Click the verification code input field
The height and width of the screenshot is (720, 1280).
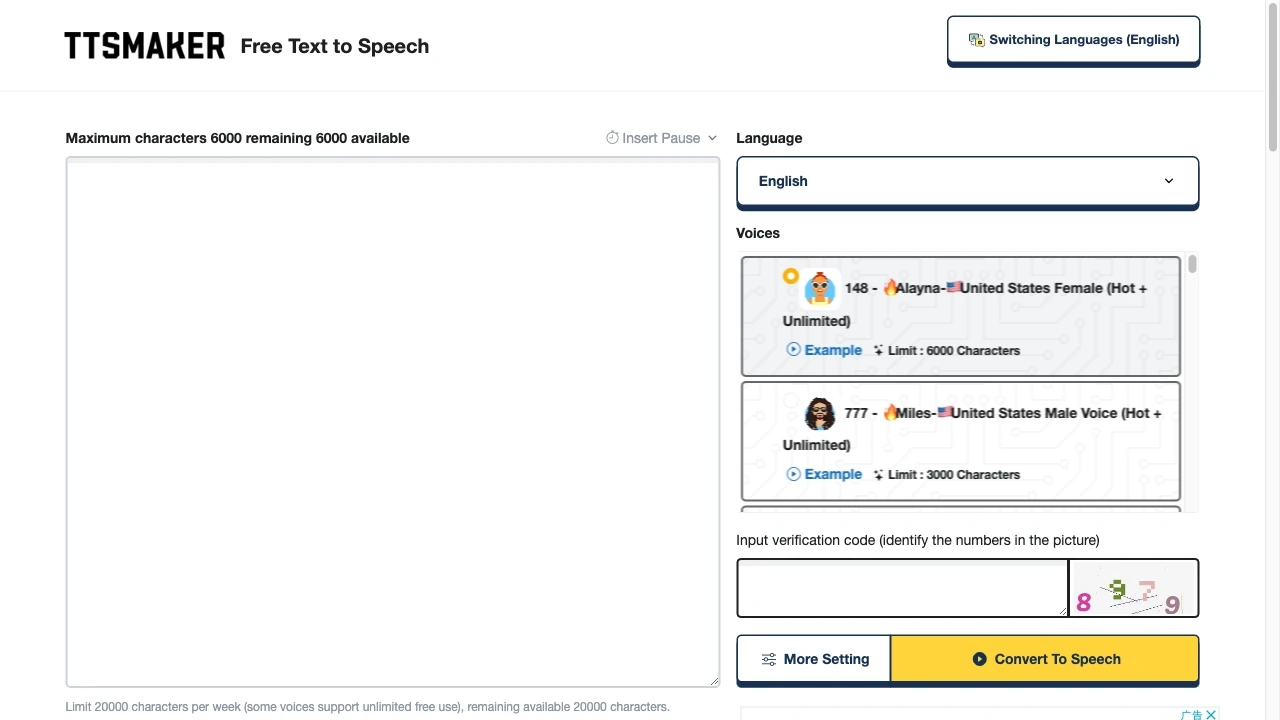tap(900, 588)
